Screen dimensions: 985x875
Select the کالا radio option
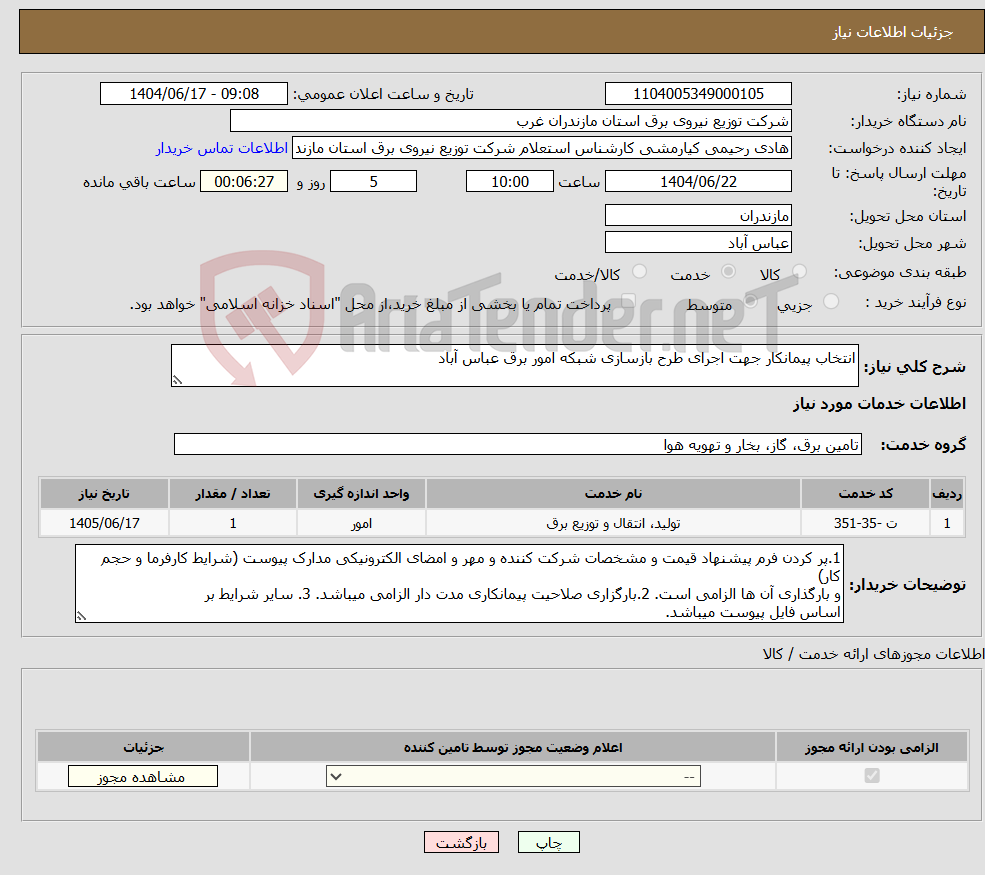coord(798,270)
